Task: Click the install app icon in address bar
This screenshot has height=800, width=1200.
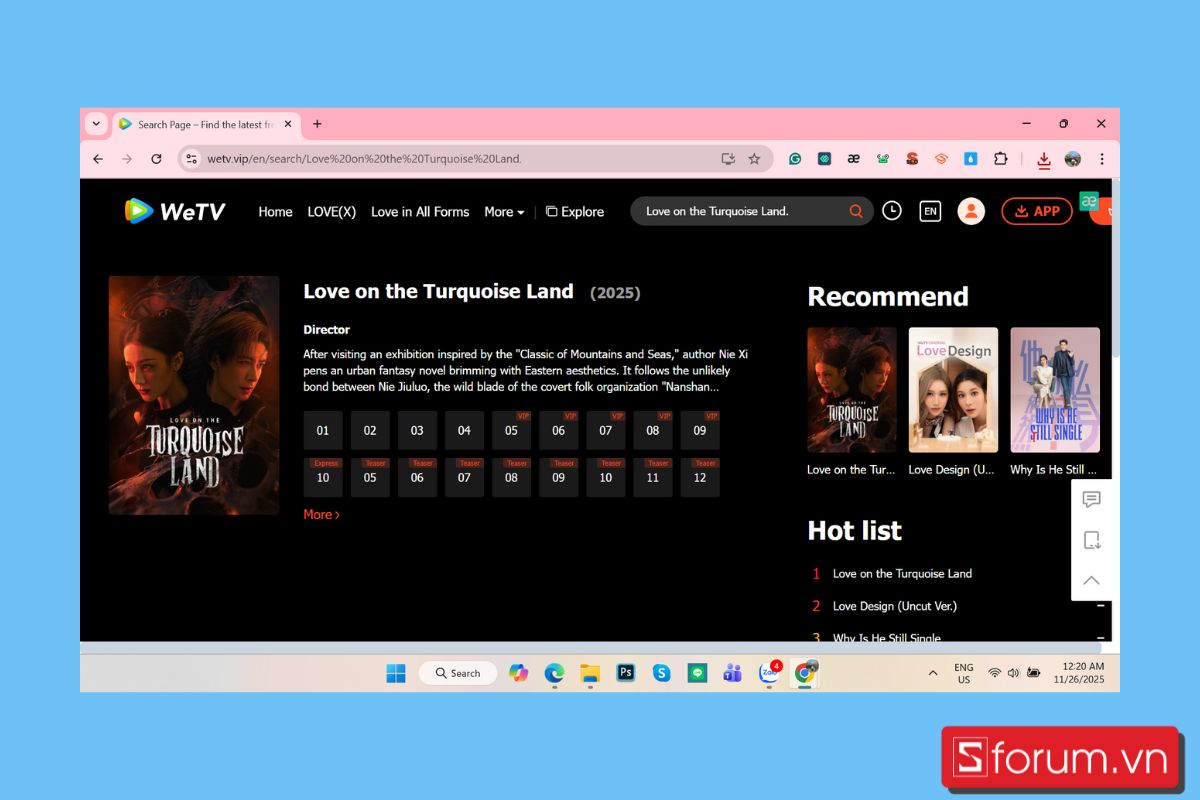Action: pos(728,159)
